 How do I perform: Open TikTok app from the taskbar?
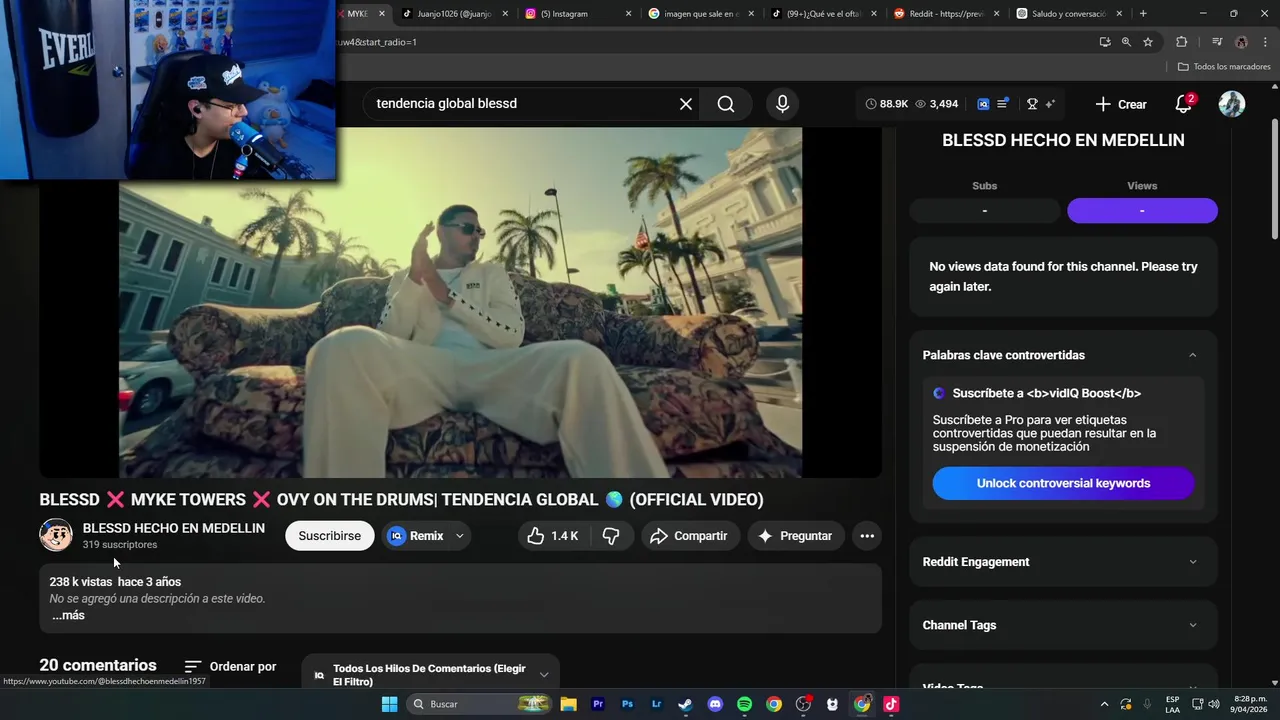coord(891,704)
